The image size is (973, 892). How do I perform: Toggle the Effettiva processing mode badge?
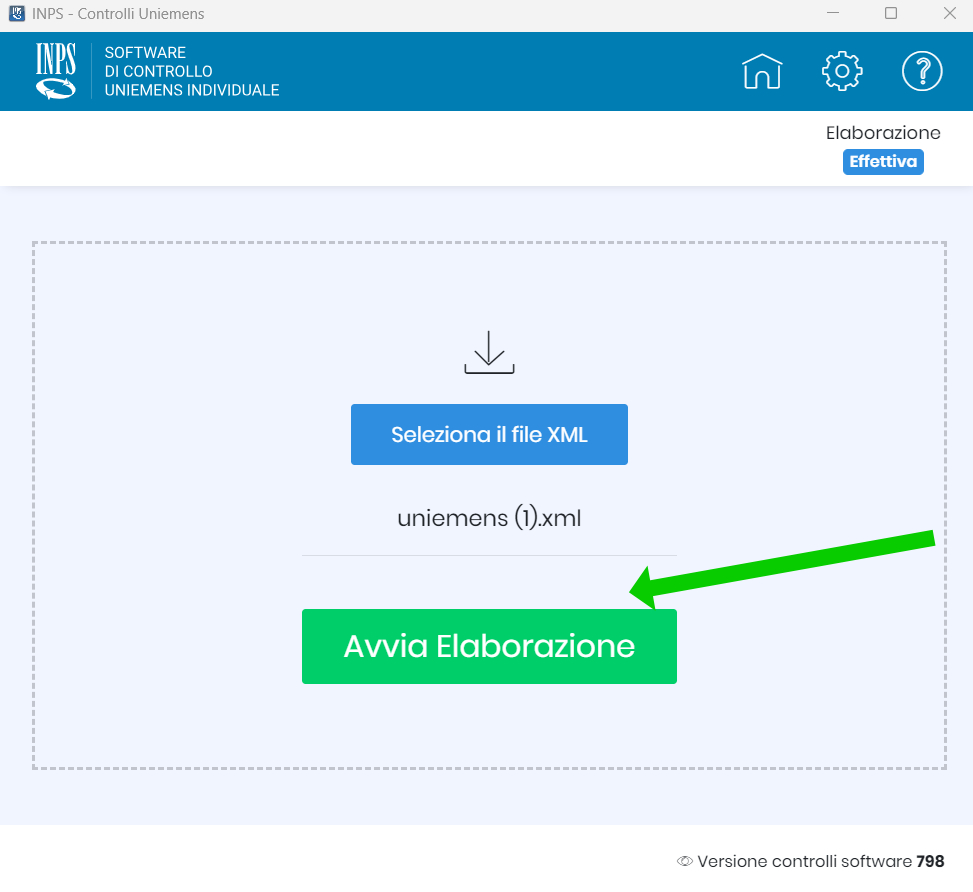[882, 161]
